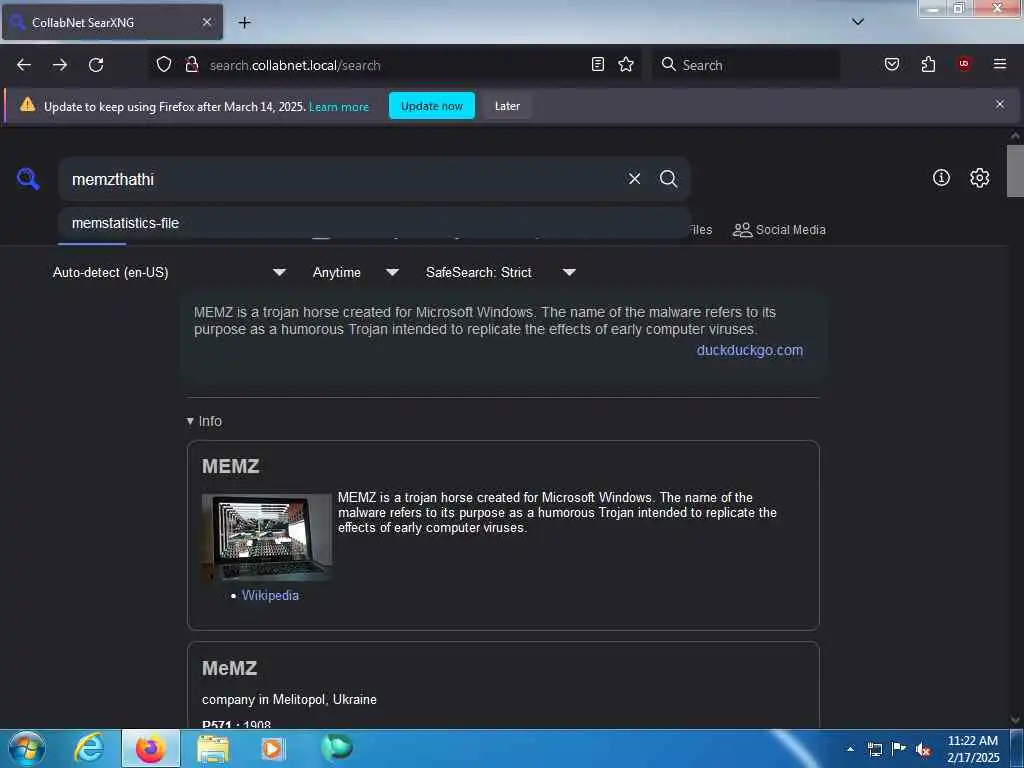Open Anytime time range dropdown
This screenshot has width=1024, height=768.
click(x=355, y=272)
